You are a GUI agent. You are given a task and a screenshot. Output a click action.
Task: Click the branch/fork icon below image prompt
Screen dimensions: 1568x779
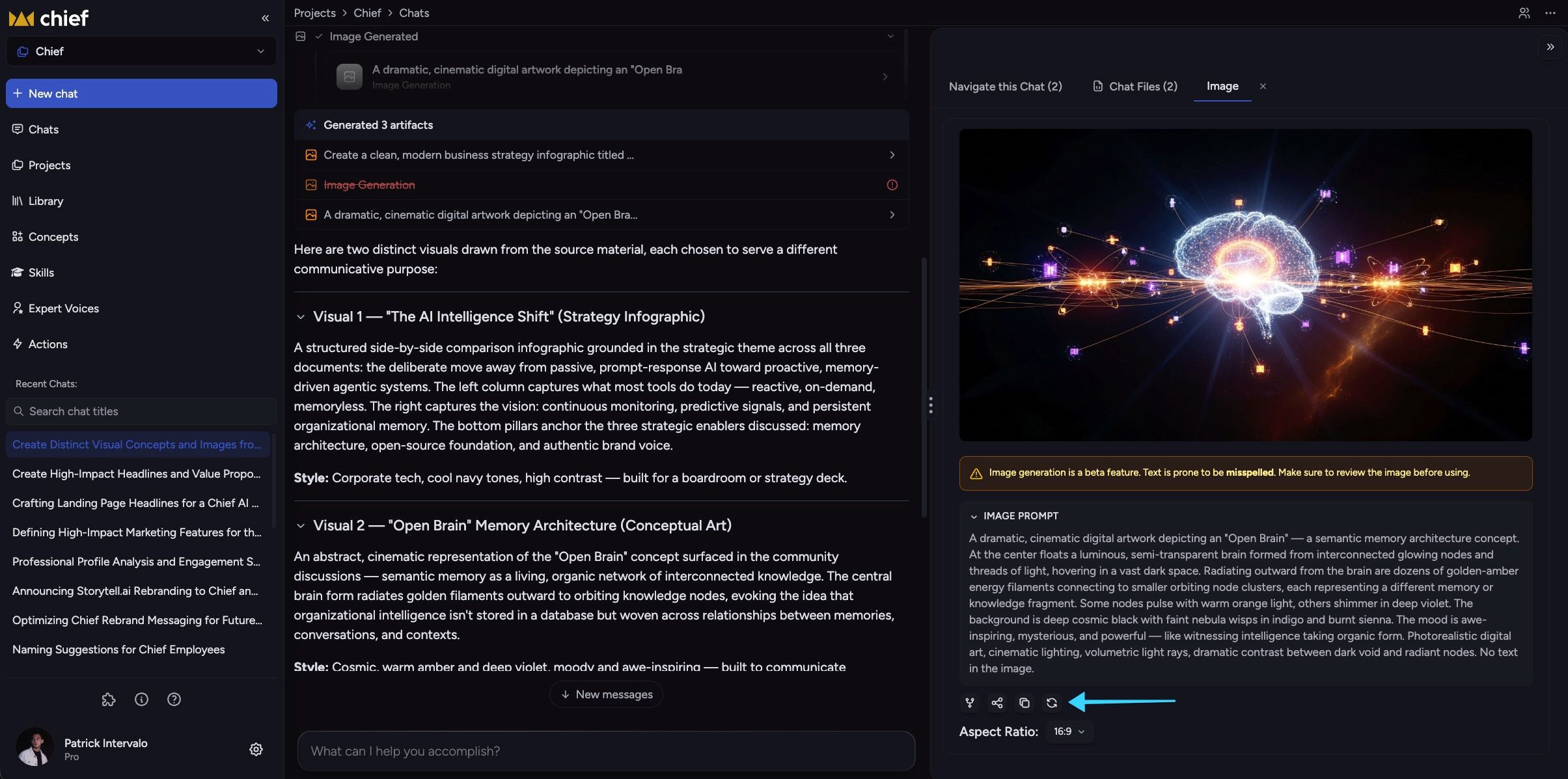pyautogui.click(x=970, y=702)
